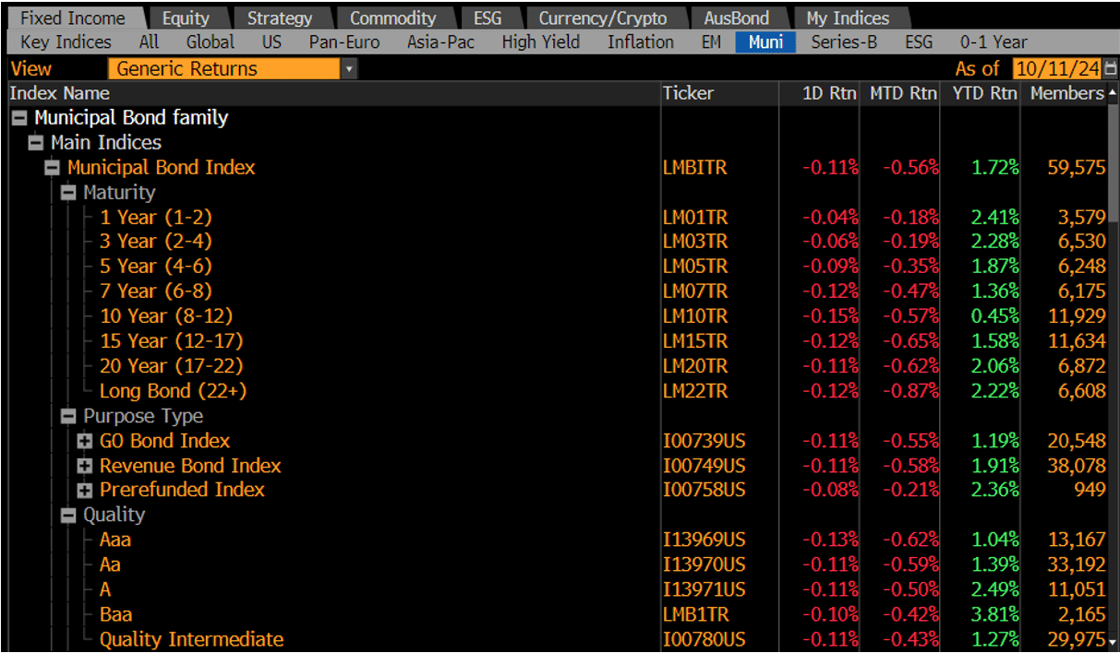Collapse the Main Indices node
Screen dimensions: 1120x653
pos(35,142)
